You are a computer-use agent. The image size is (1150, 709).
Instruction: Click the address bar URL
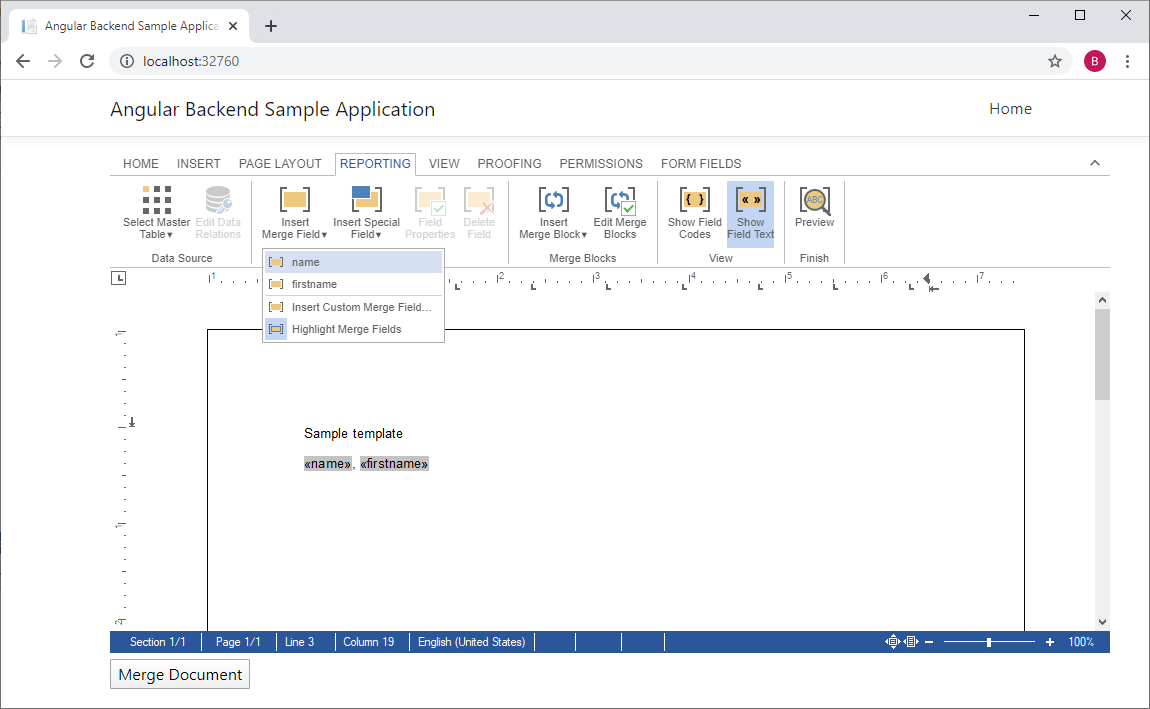pos(191,61)
